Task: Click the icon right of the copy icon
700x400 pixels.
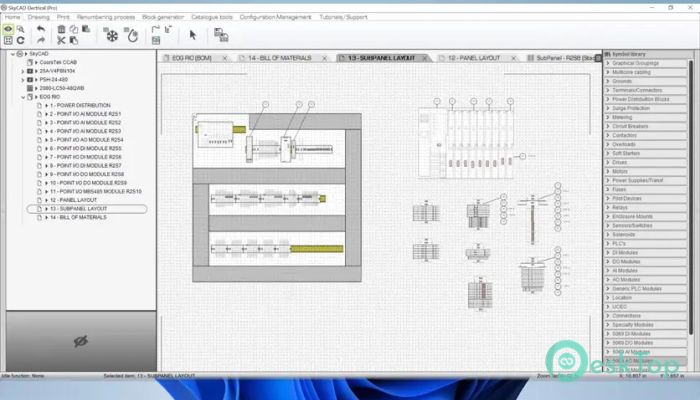Action: [x=86, y=29]
